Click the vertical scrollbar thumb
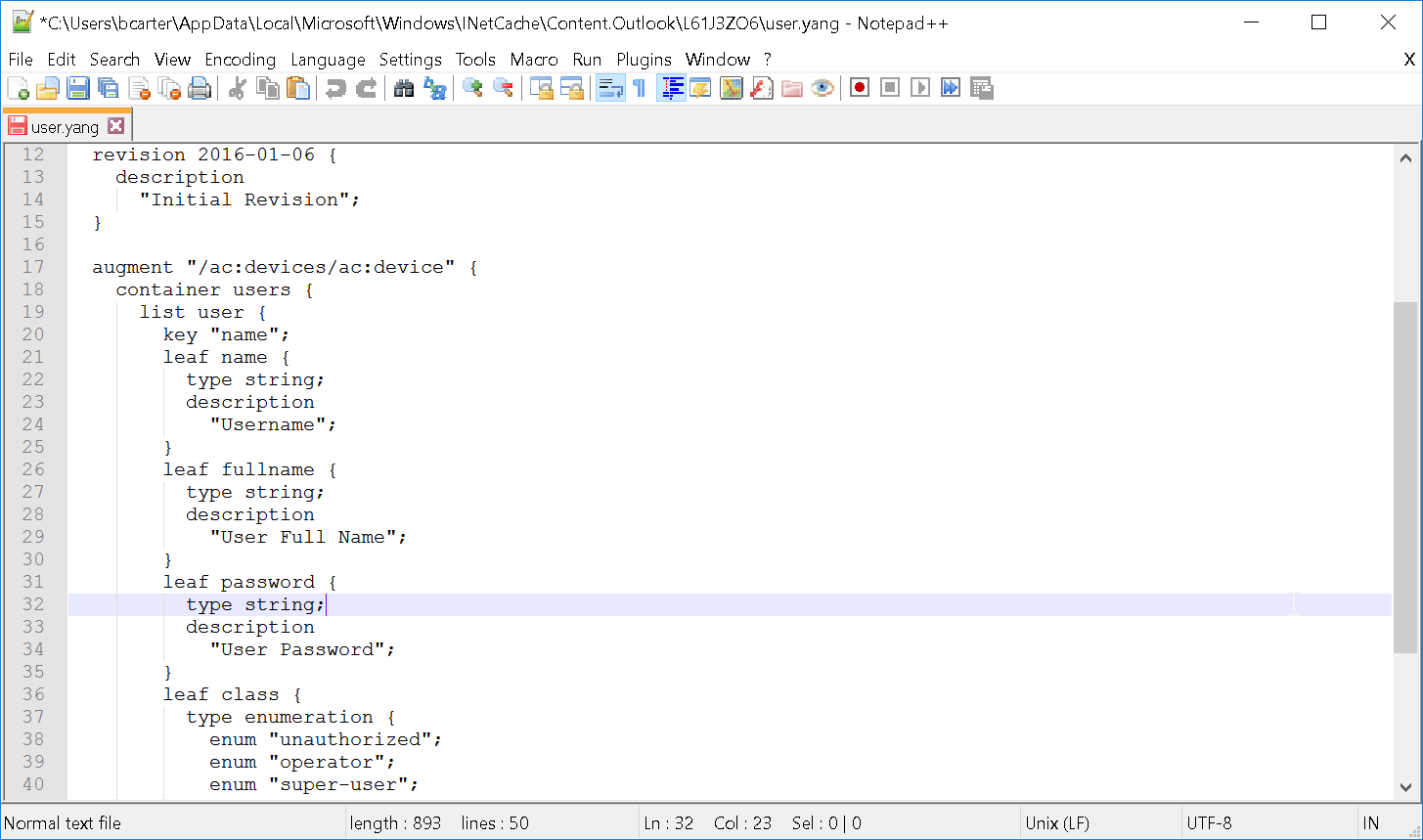Viewport: 1423px width, 840px height. 1405,477
